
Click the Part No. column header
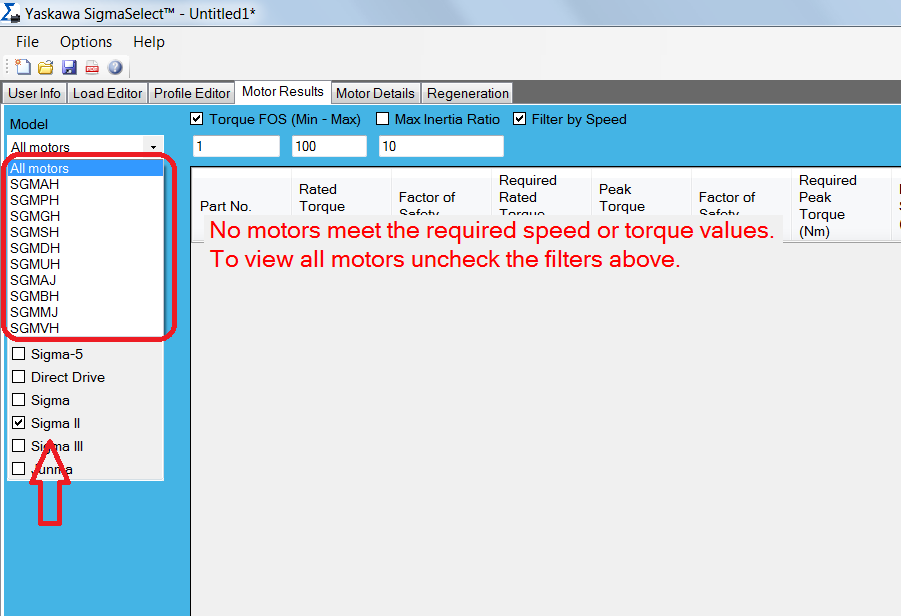(x=241, y=204)
